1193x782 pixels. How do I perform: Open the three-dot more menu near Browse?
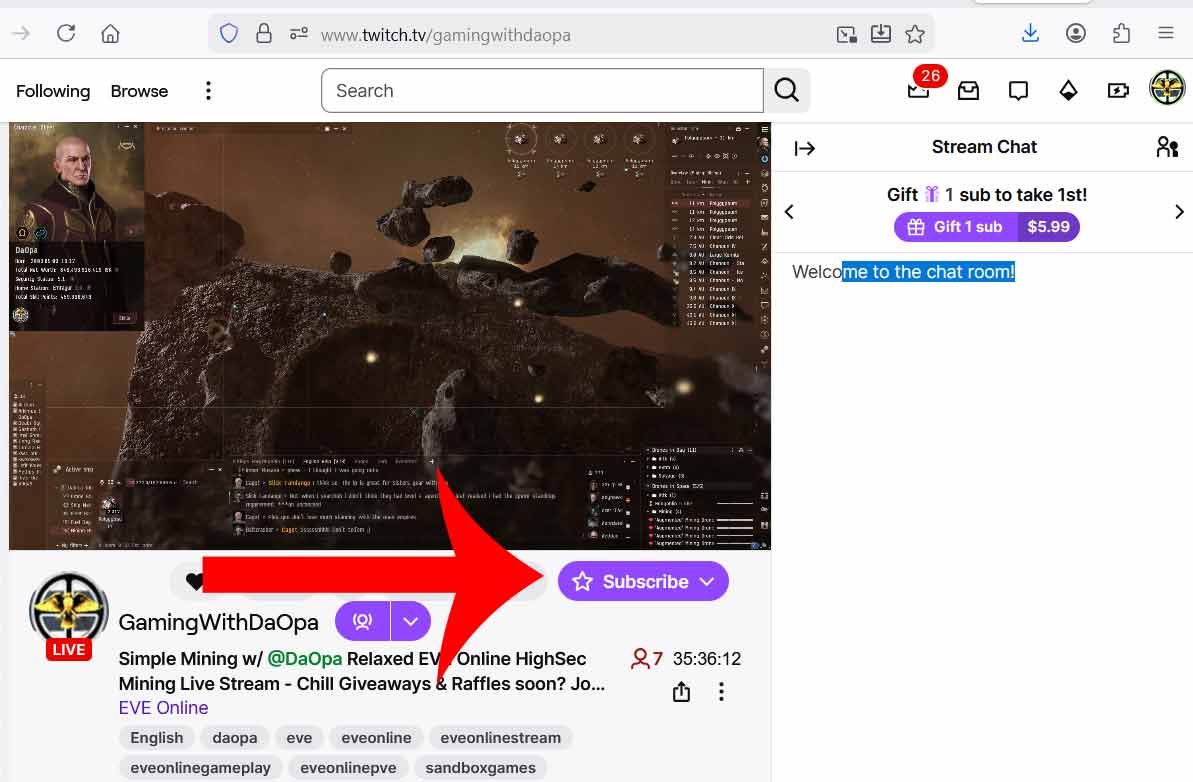pos(208,91)
